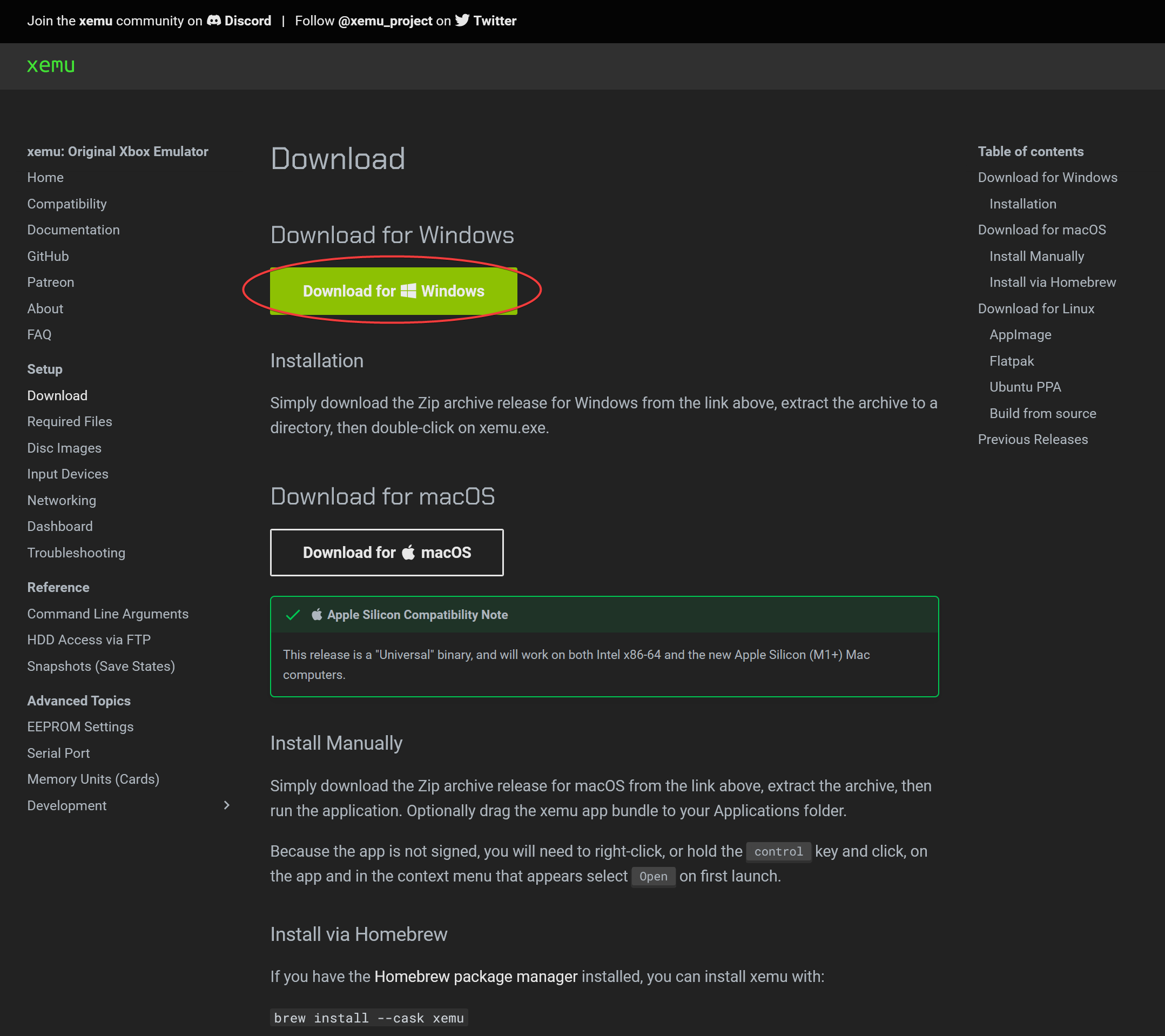Screen dimensions: 1165x1036
Task: Open the Dashboard page in the sidebar
Action: pyautogui.click(x=60, y=527)
